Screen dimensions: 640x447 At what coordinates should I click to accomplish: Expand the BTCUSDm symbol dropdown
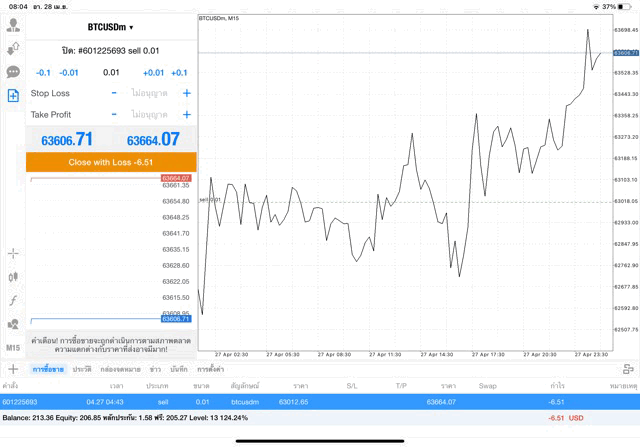[110, 27]
